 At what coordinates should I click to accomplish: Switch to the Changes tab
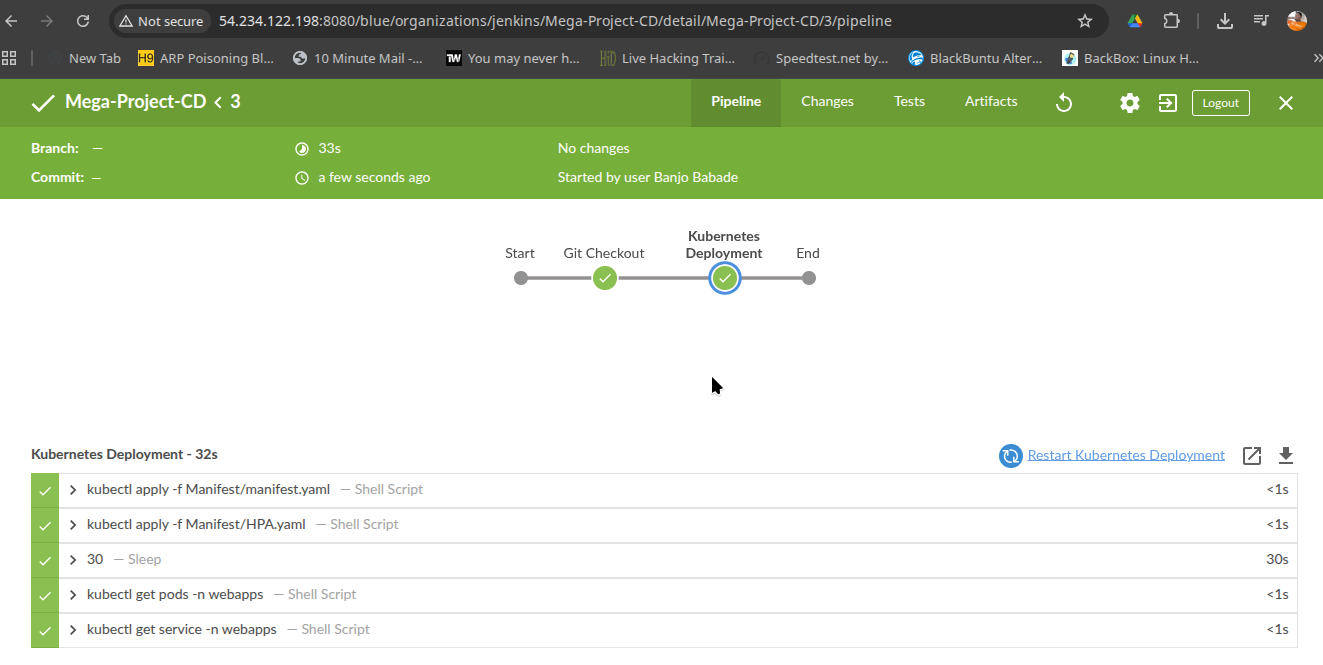click(827, 102)
